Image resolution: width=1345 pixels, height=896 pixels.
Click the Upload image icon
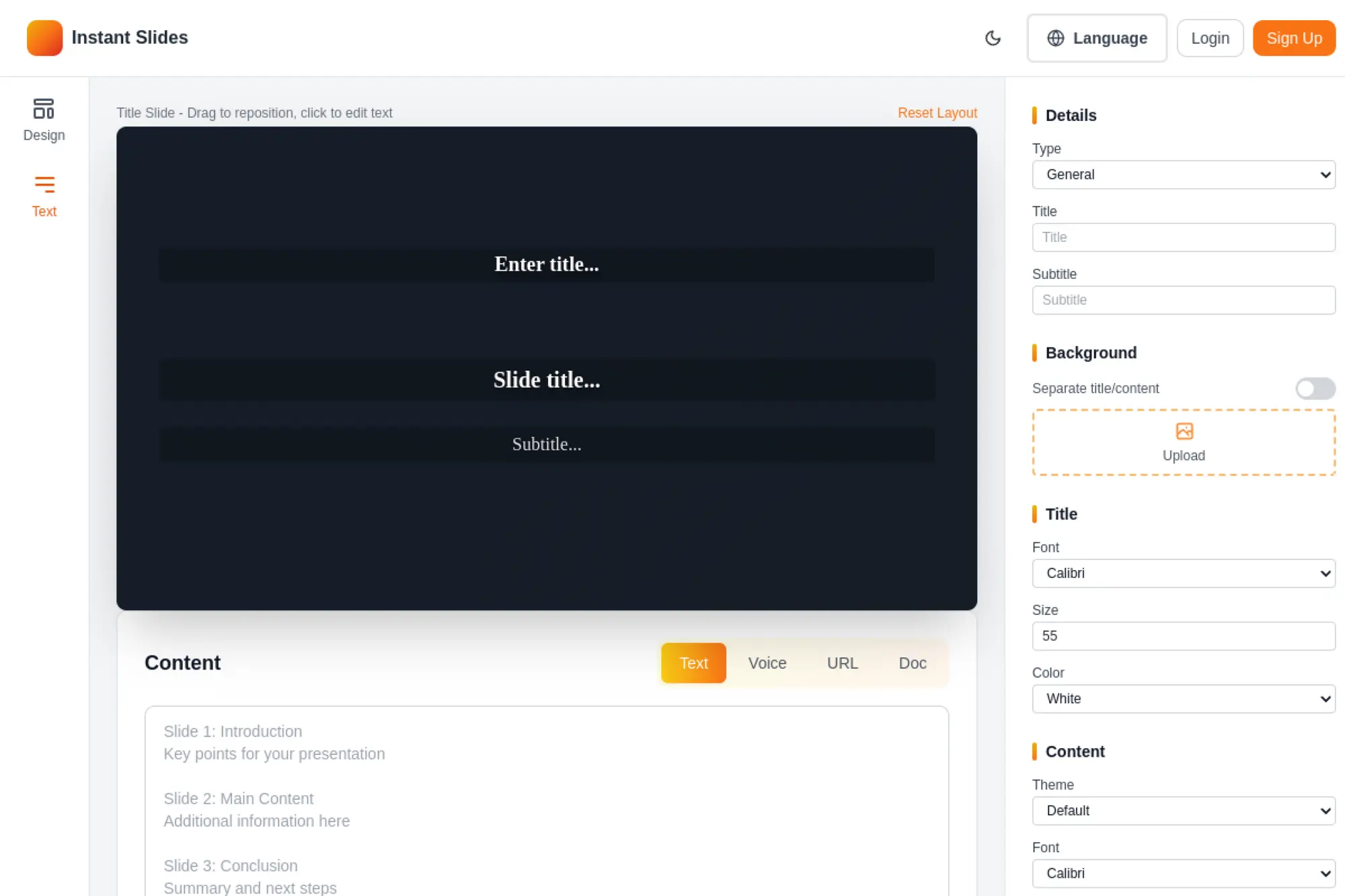(x=1184, y=431)
